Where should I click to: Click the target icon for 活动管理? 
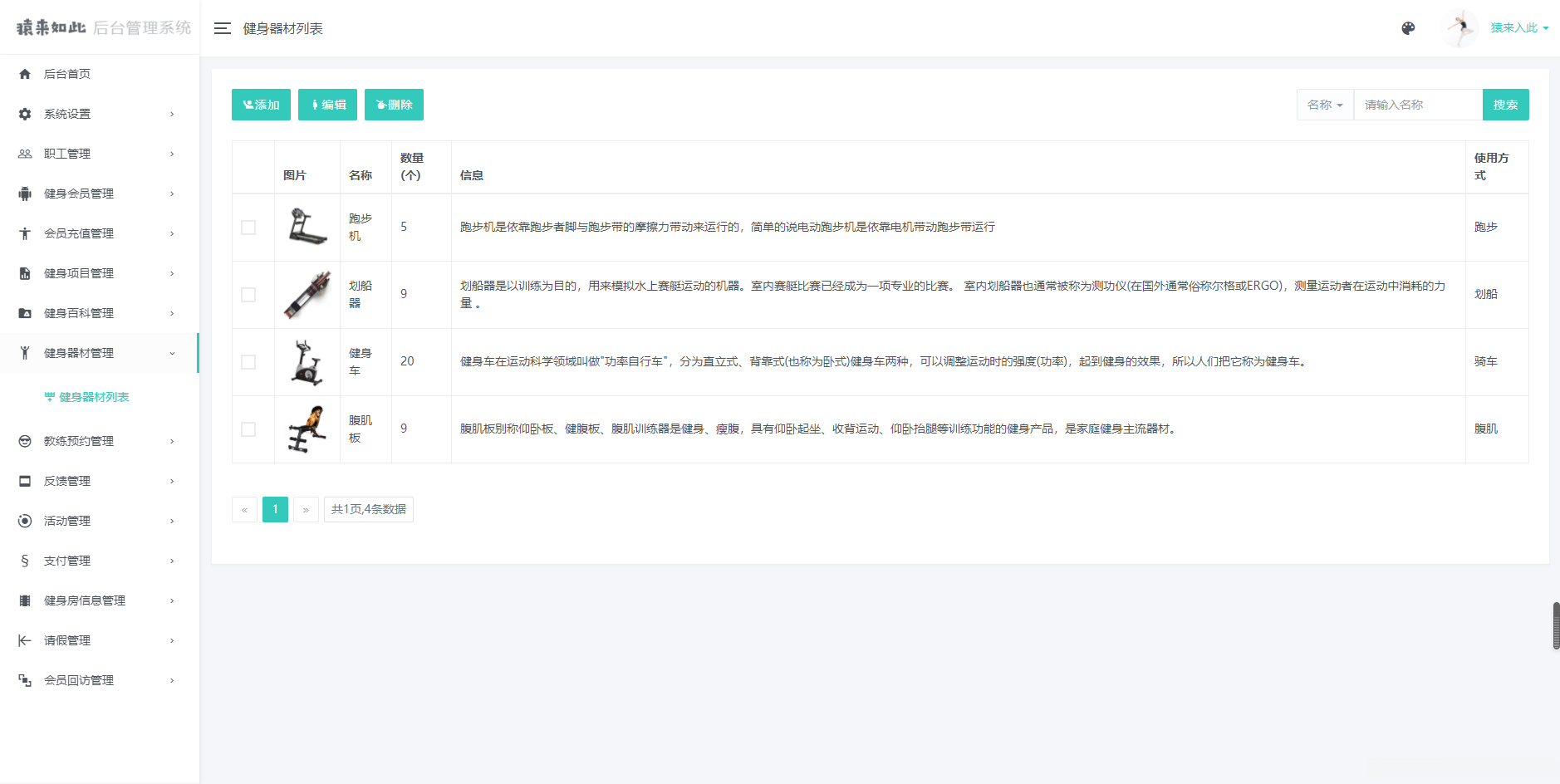[25, 521]
